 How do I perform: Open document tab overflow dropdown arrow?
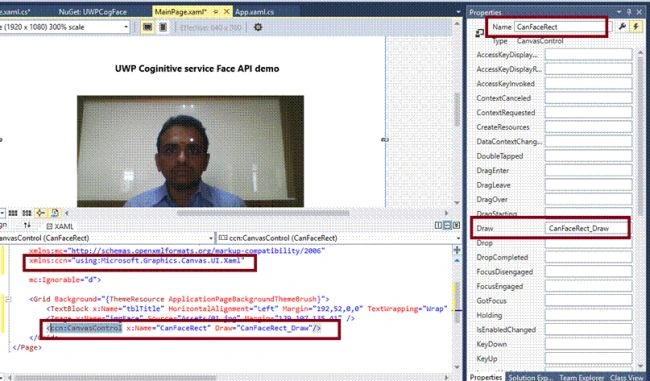pos(458,12)
